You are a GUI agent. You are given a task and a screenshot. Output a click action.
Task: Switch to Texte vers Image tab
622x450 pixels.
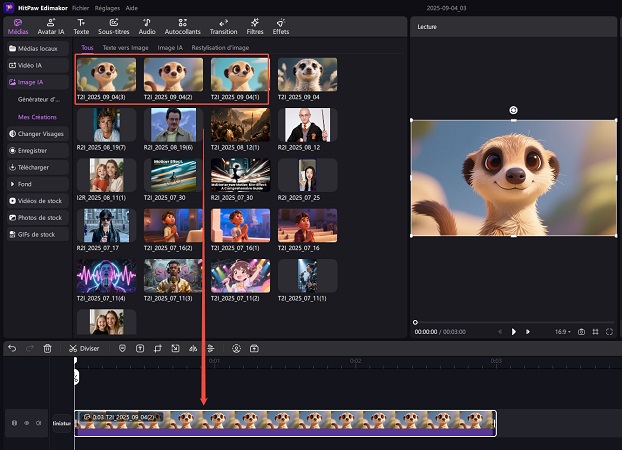(x=125, y=48)
